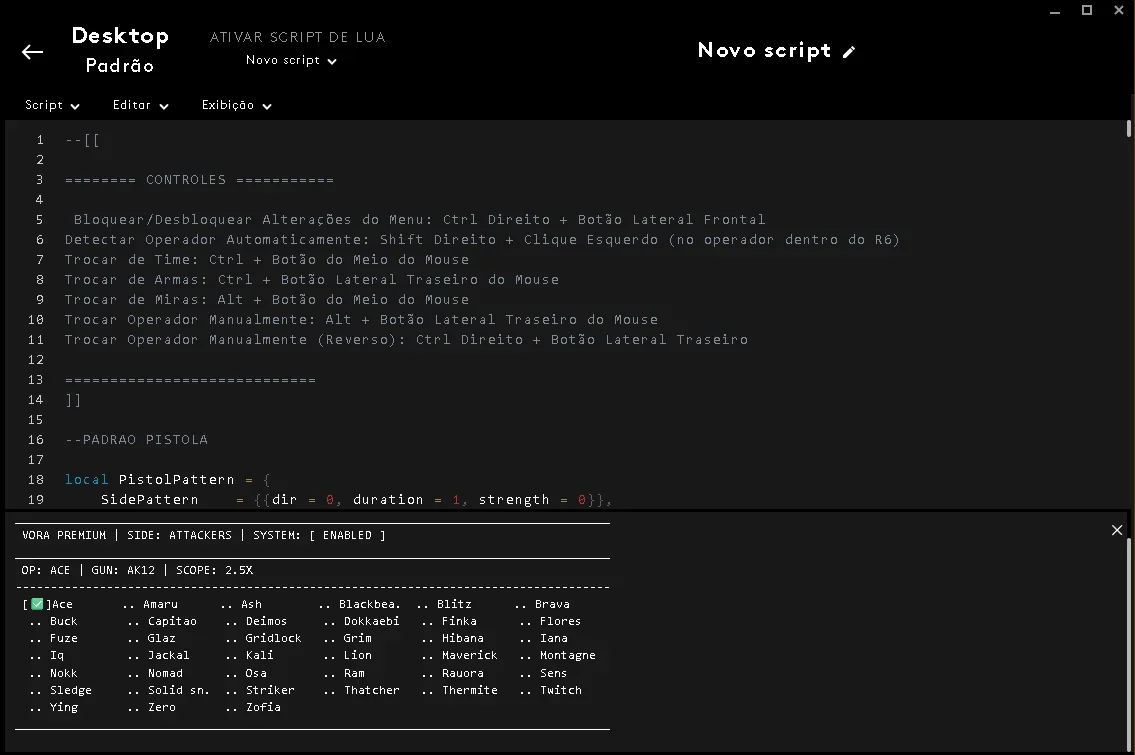1135x755 pixels.
Task: Click the Flores operator entry
Action: [560, 621]
